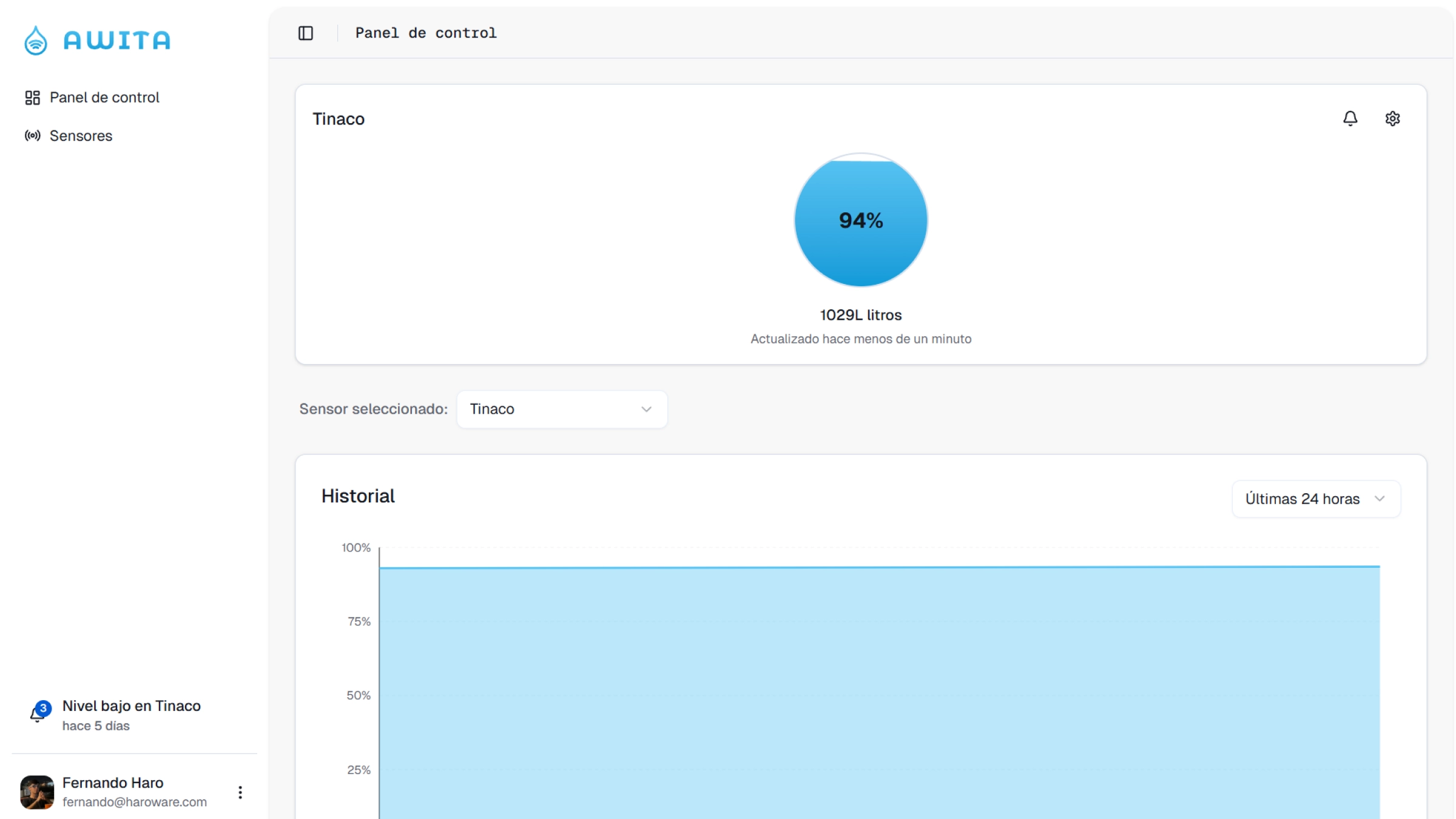Click the Awita water drop logo
The height and width of the screenshot is (819, 1456).
click(x=36, y=40)
